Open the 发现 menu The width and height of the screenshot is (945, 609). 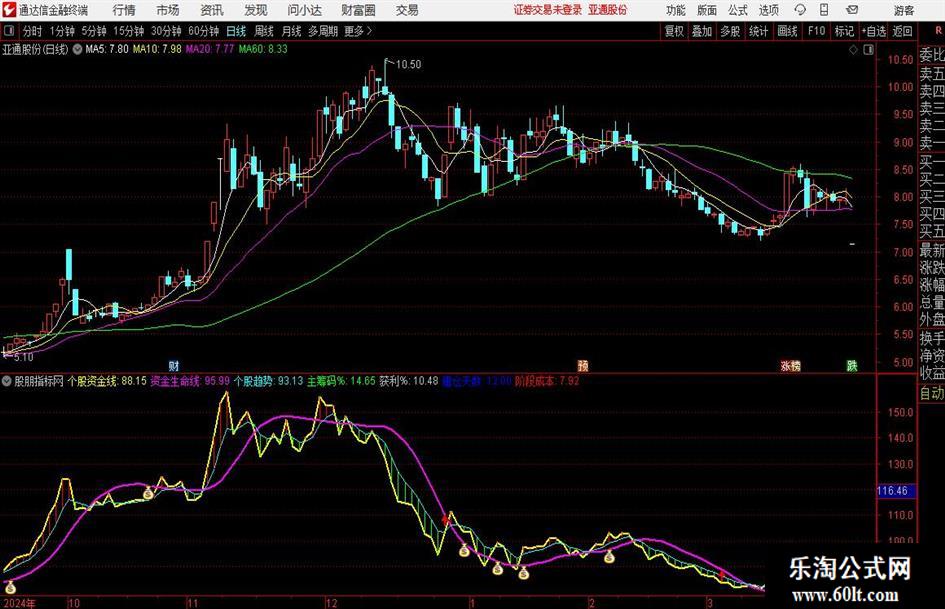[256, 10]
